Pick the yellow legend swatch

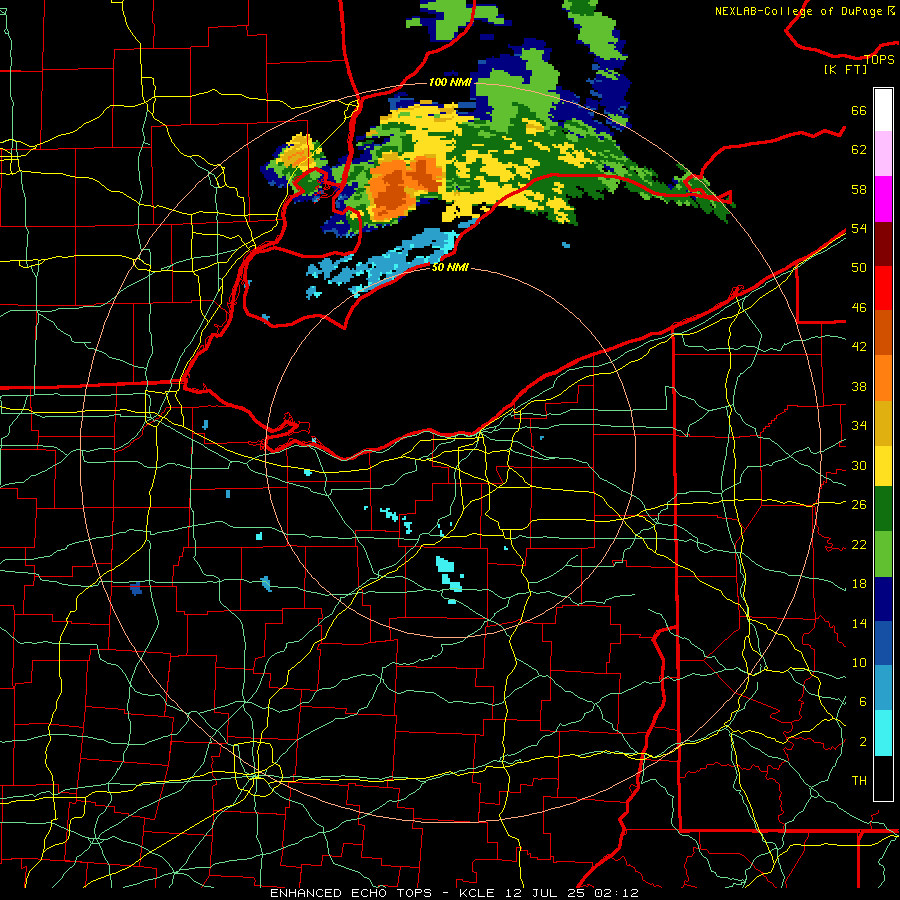[883, 465]
